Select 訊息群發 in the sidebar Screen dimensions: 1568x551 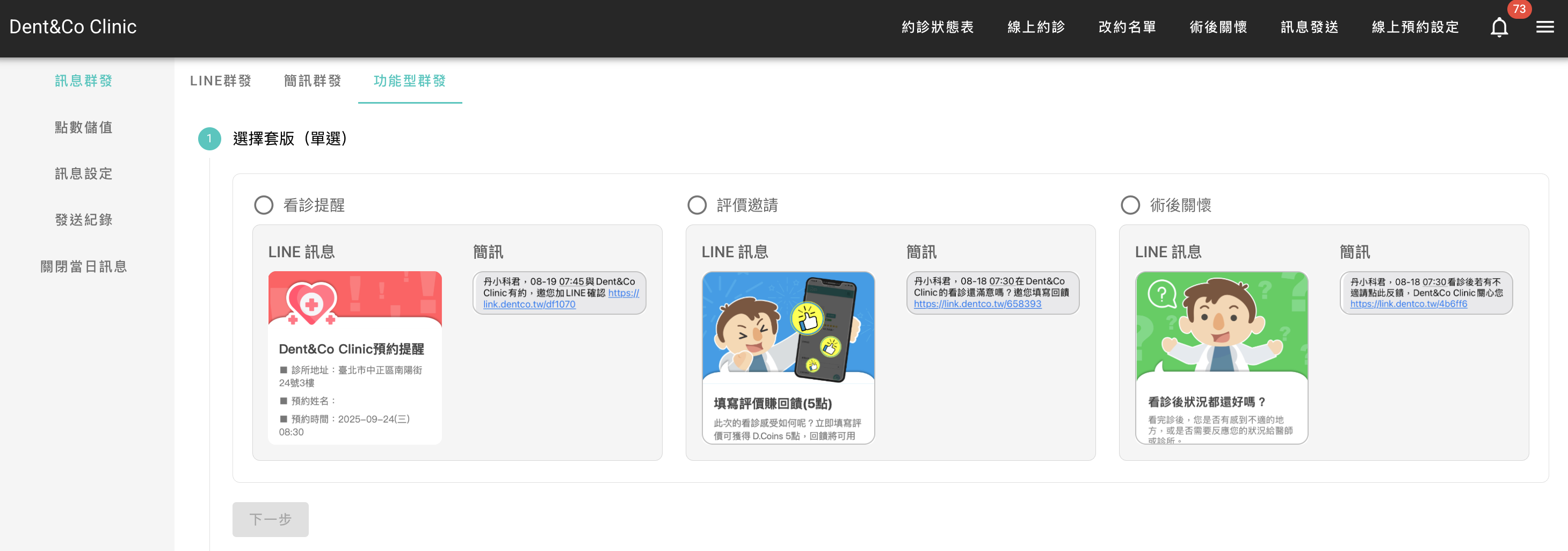pos(83,81)
